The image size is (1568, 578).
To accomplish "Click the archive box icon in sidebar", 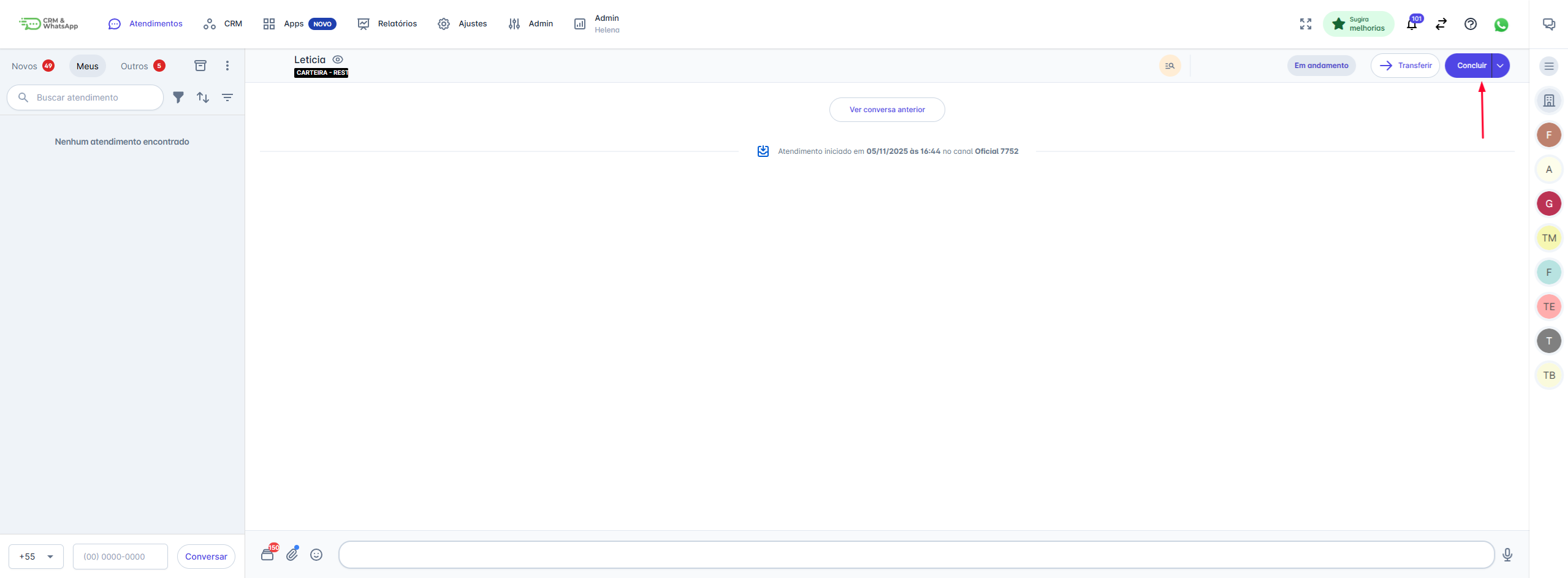I will click(x=200, y=66).
